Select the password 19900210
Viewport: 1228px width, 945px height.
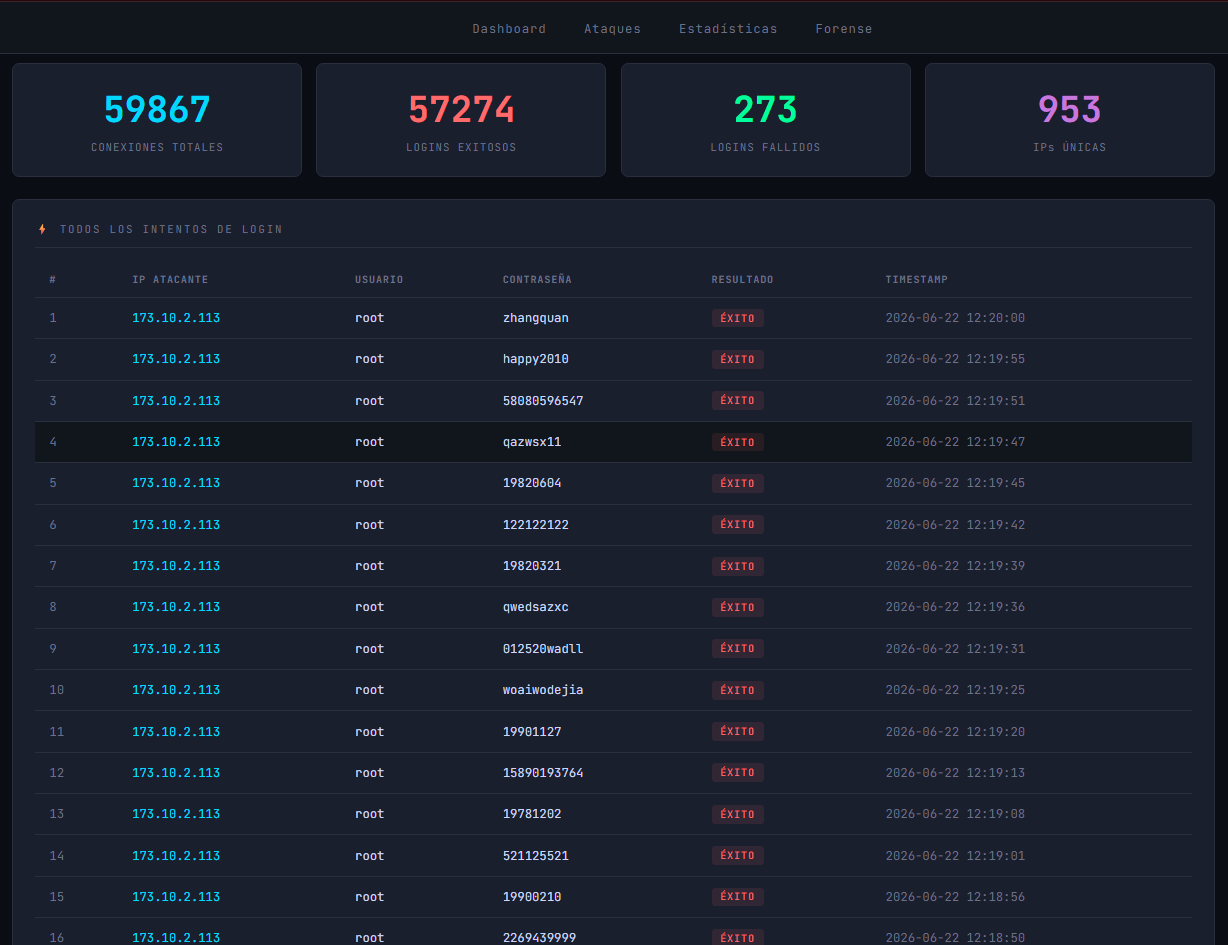coord(532,897)
